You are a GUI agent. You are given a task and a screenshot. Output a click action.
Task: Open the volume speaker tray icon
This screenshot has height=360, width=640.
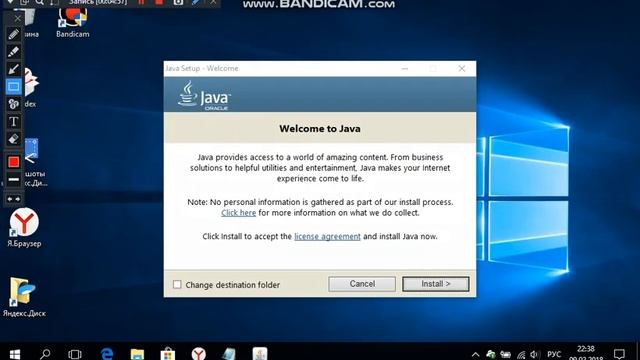[x=535, y=354]
